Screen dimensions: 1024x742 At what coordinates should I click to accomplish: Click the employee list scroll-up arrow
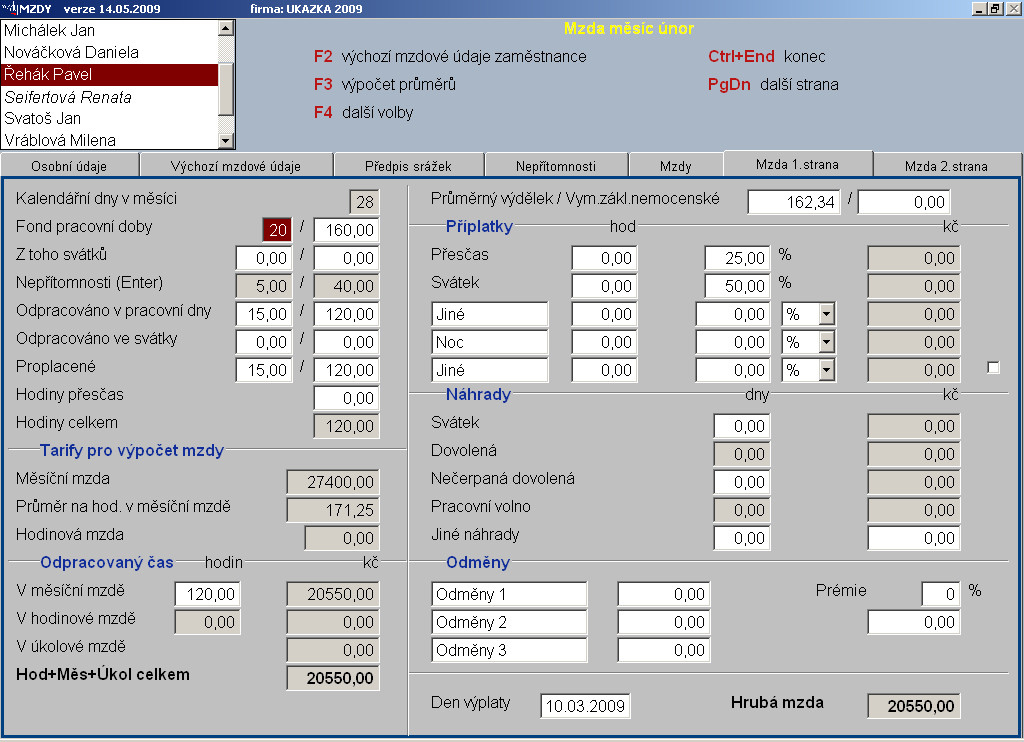point(225,28)
